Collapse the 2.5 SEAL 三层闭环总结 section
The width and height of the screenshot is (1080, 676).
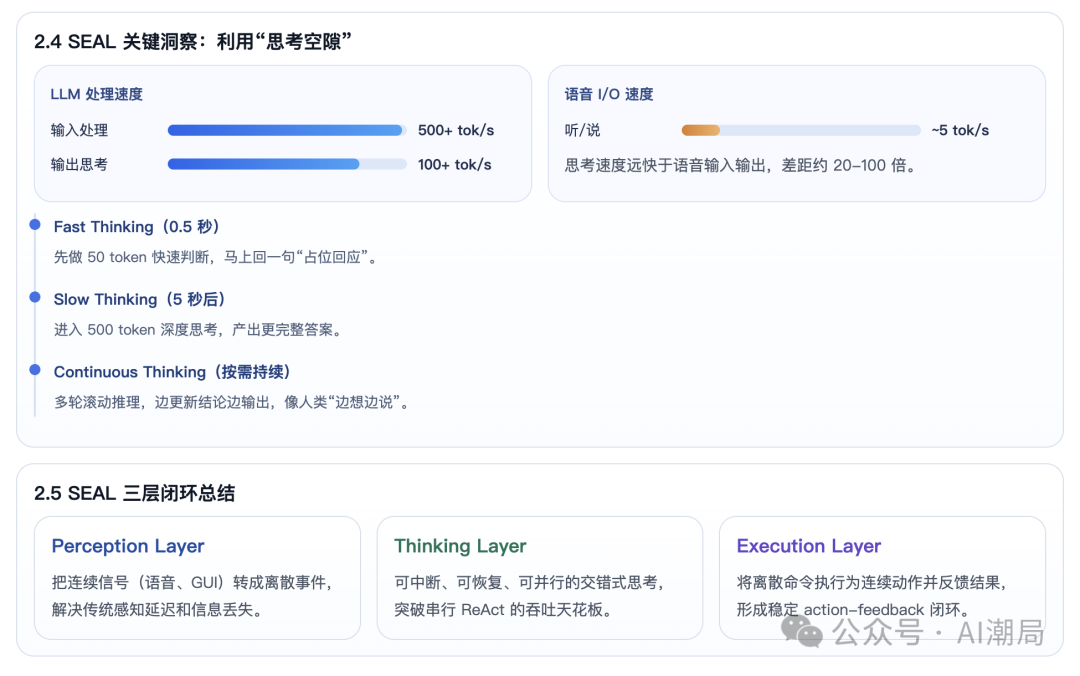[x=138, y=492]
